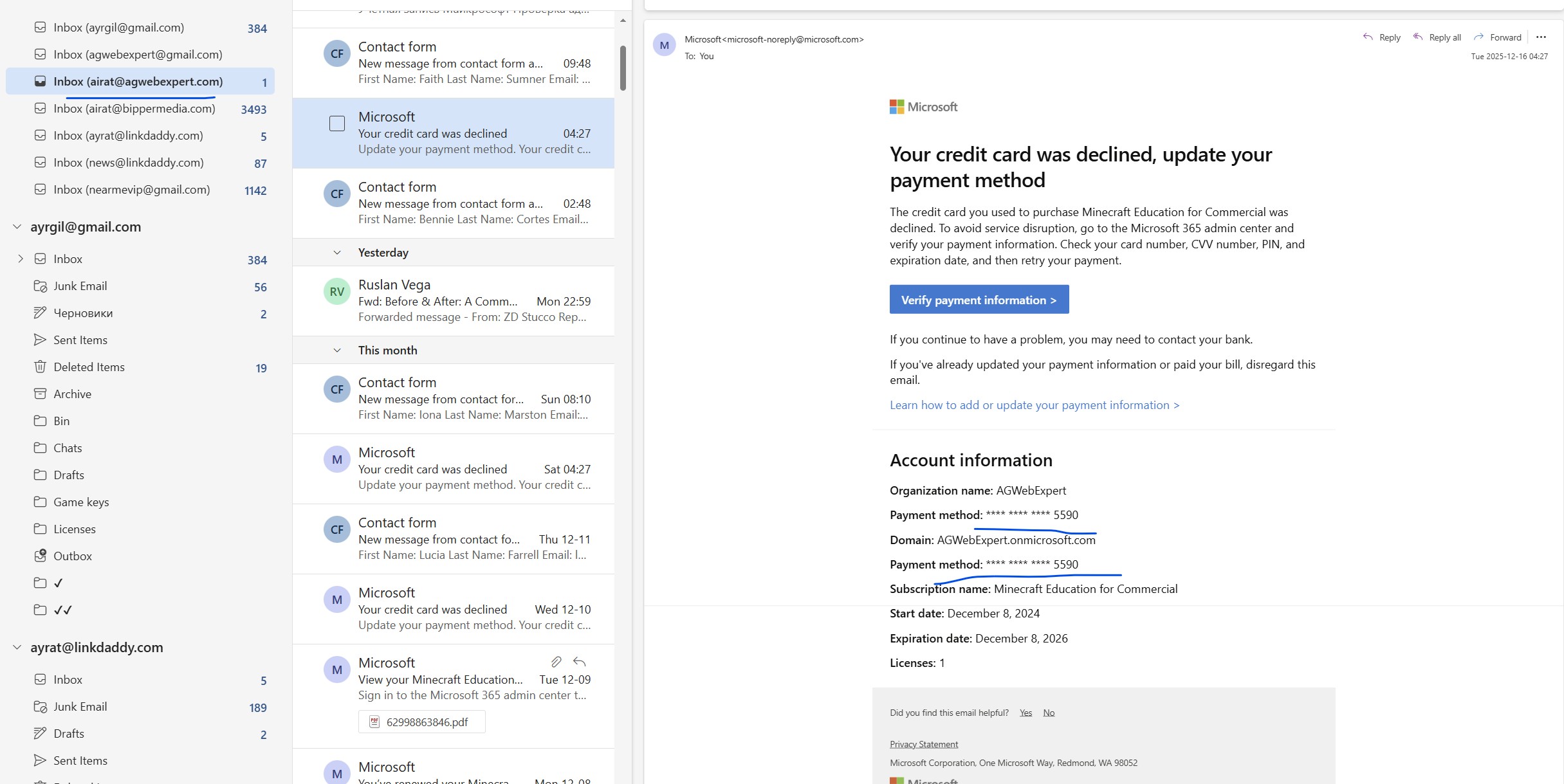Open Ruslan Vega forwarded email
1564x784 pixels.
pos(453,300)
